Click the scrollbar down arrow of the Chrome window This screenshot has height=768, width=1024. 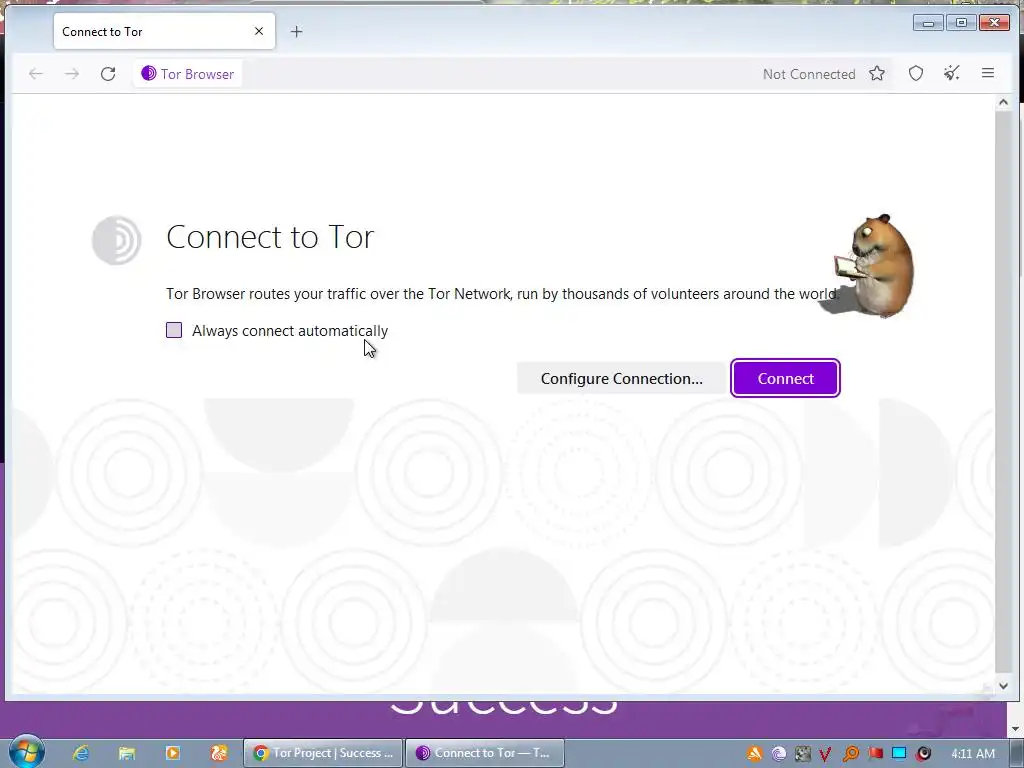click(x=1016, y=728)
